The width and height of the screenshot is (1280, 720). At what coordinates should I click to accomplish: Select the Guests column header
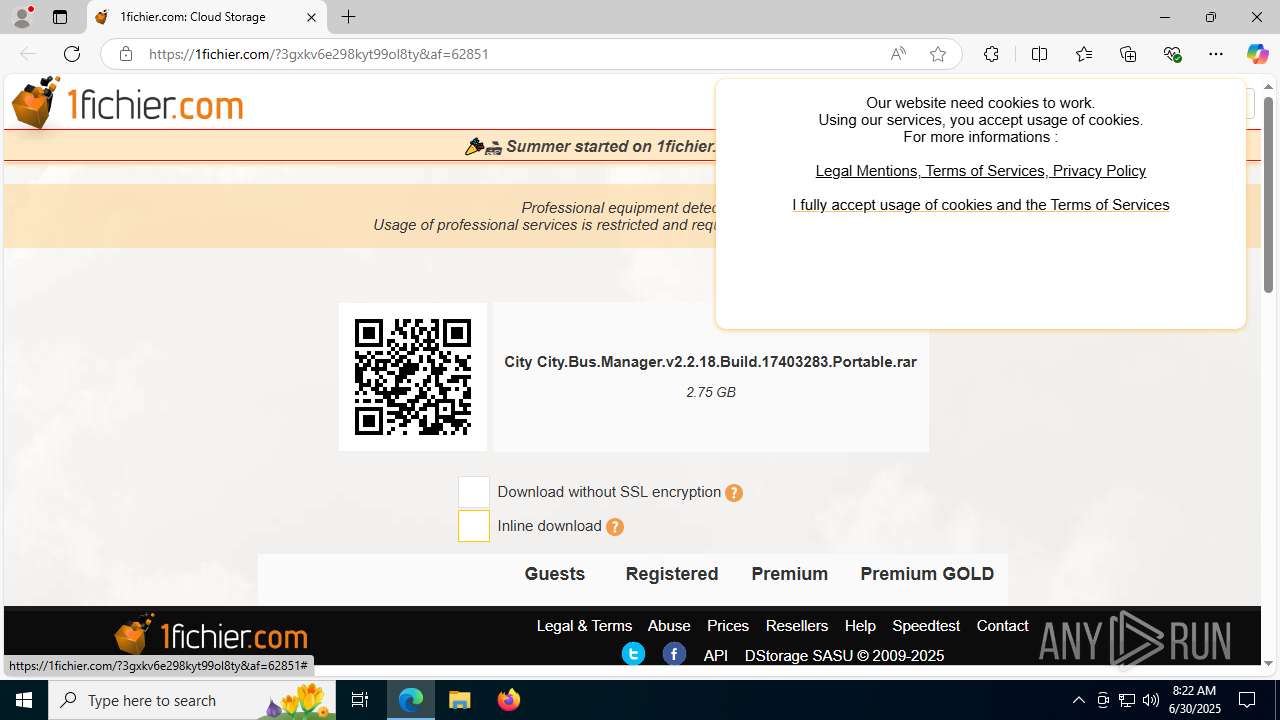point(554,574)
